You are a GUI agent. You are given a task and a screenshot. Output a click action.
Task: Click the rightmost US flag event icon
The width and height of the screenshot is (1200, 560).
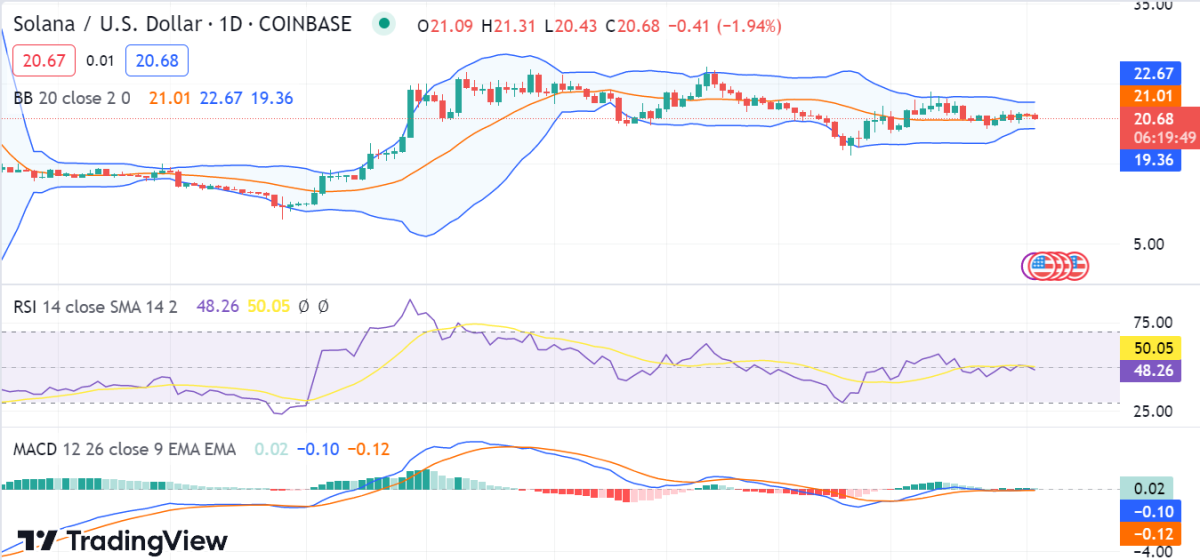[x=1076, y=266]
